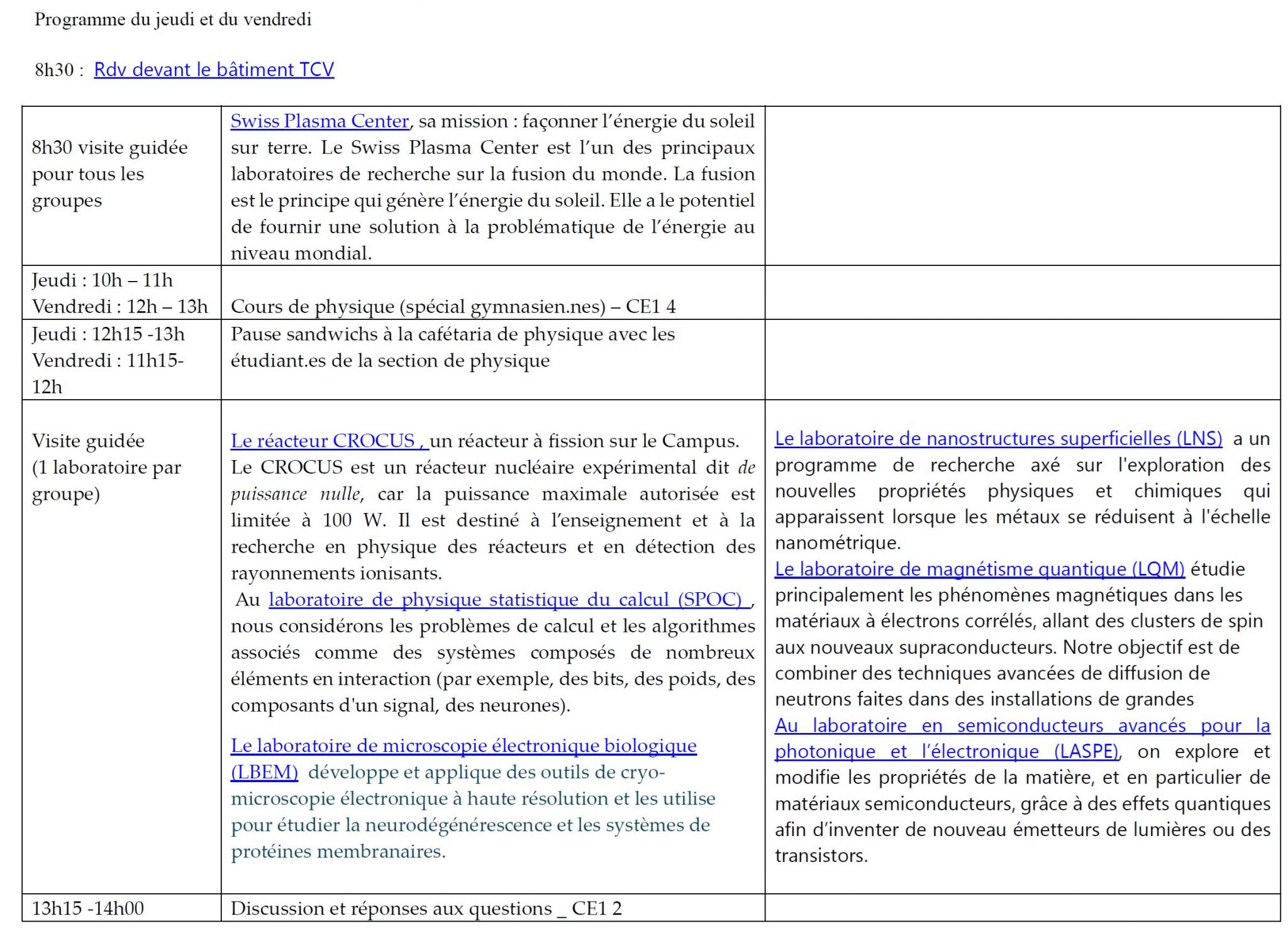This screenshot has width=1288, height=931.
Task: Open the Rdv devant le bâtiment TCV link
Action: (214, 69)
